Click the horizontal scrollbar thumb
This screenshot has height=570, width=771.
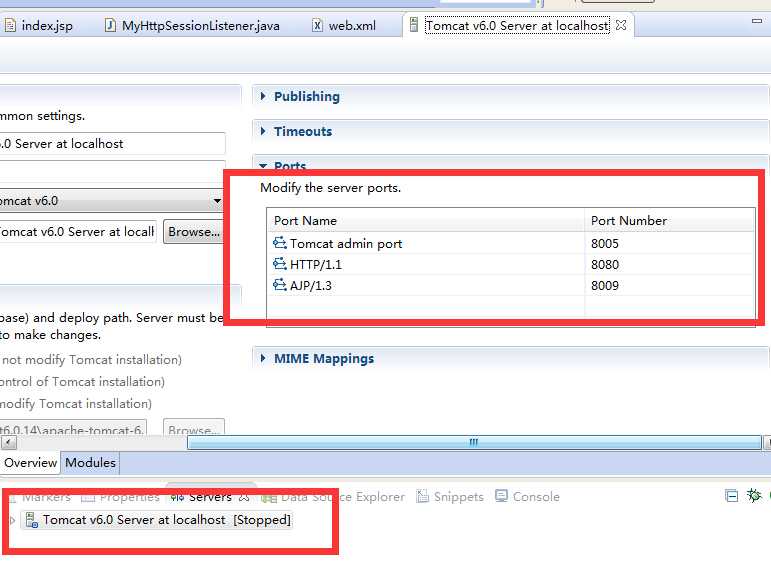pyautogui.click(x=474, y=442)
